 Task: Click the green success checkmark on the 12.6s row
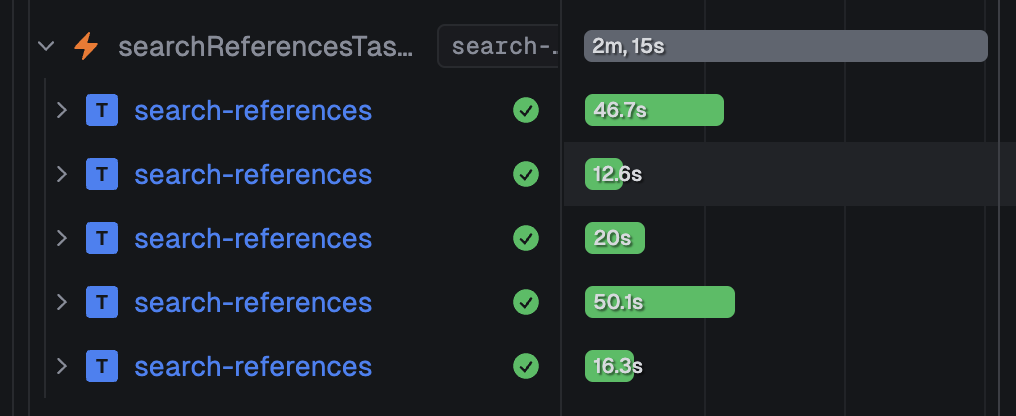coord(526,174)
